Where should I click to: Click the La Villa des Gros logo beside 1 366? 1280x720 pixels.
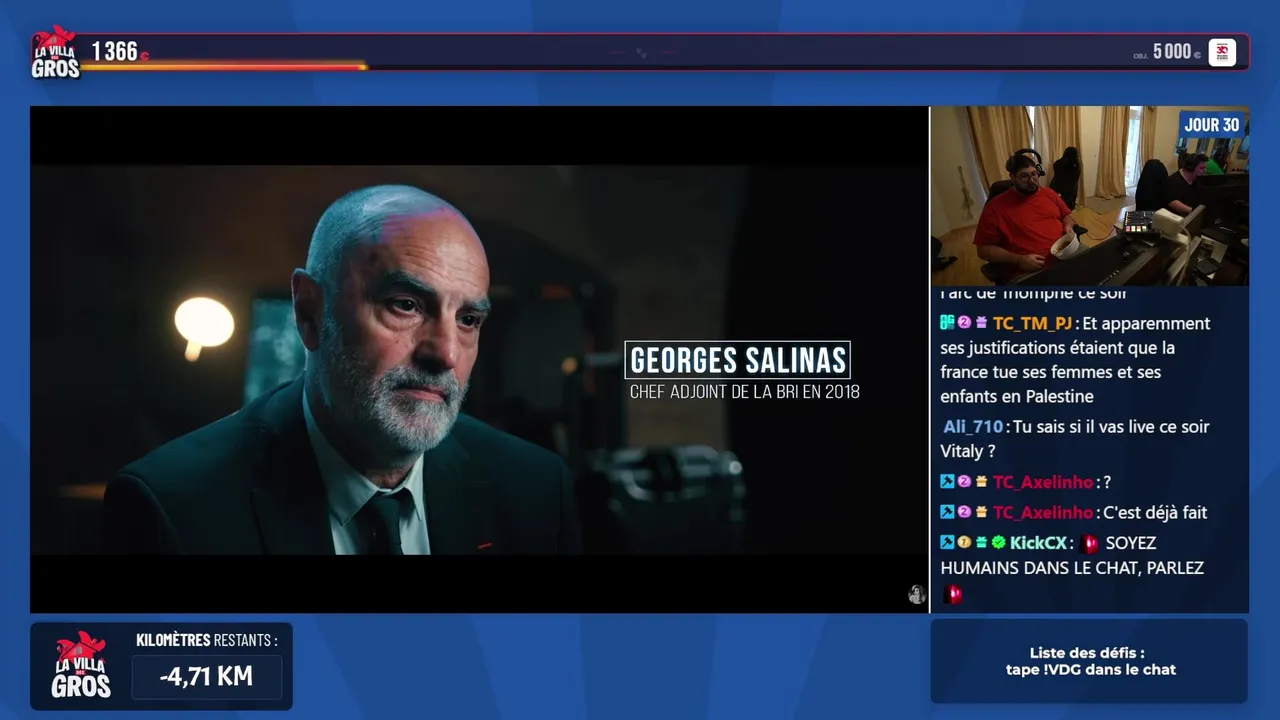point(55,52)
